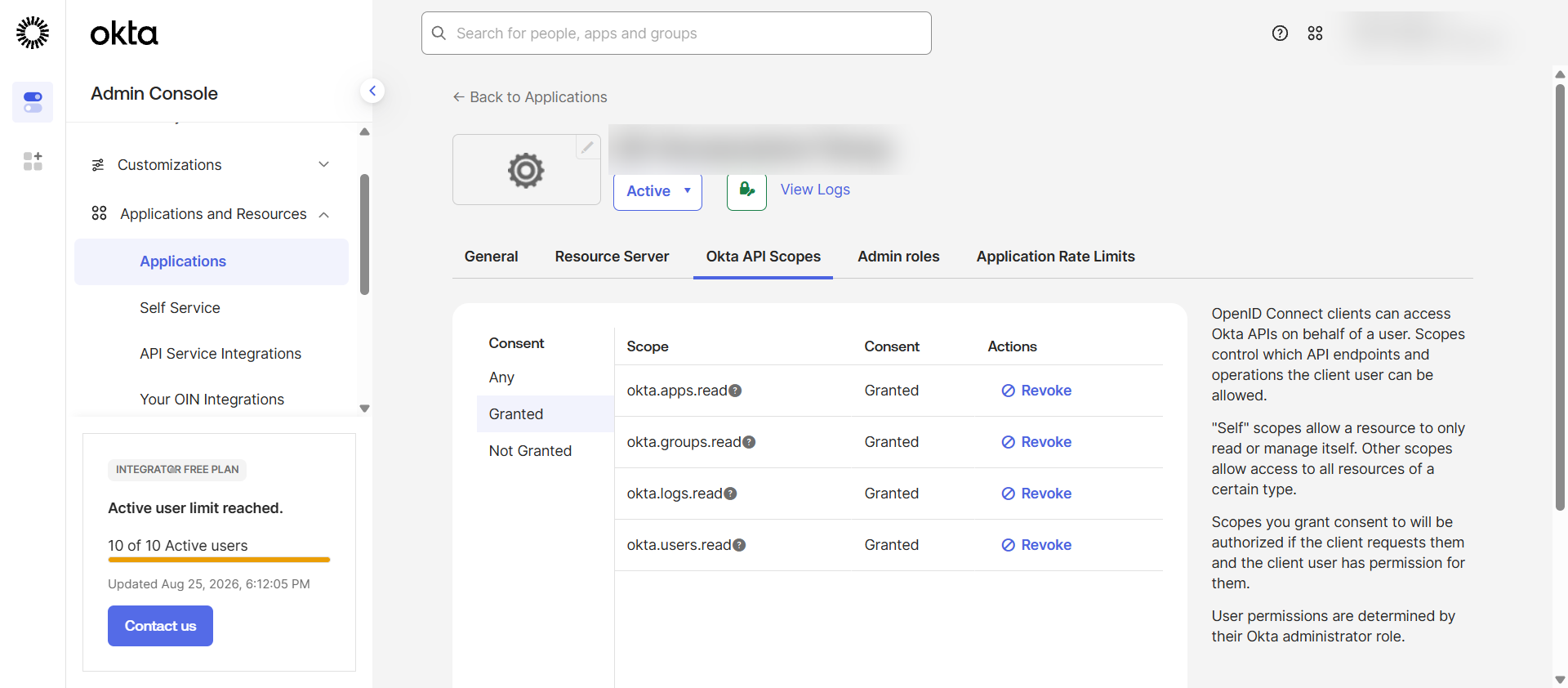Revoke the okta.users.read scope
This screenshot has width=1568, height=688.
point(1036,545)
